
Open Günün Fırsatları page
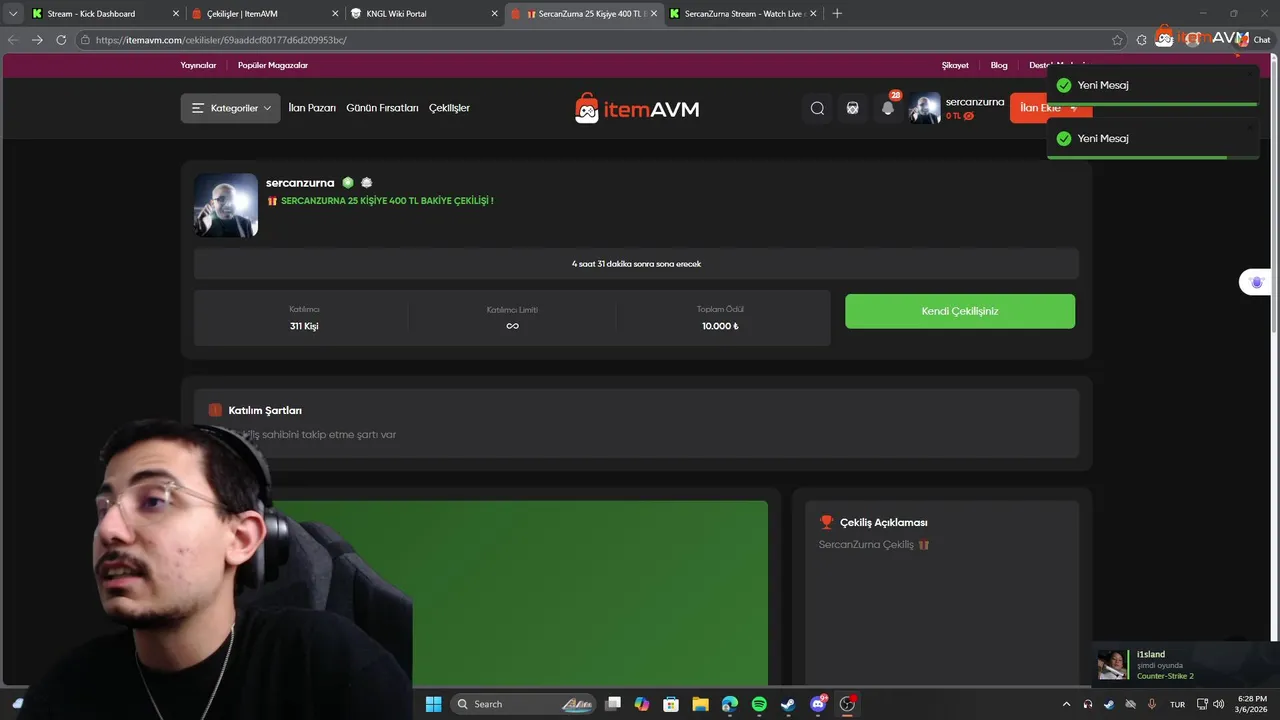382,108
